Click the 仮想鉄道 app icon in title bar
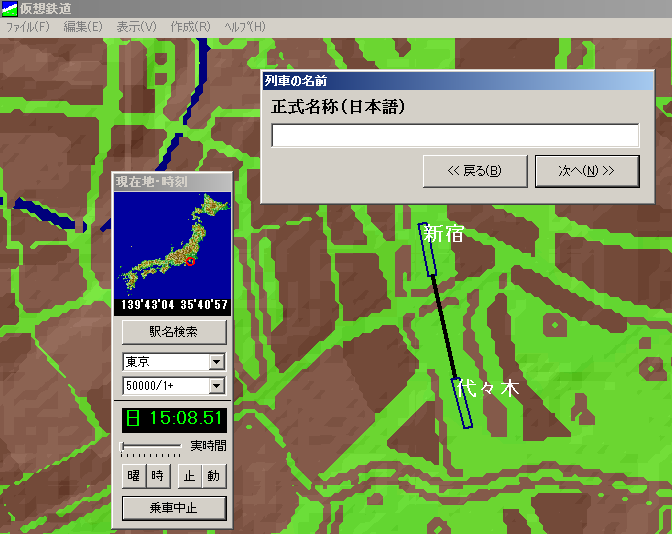Screen dimensions: 672x534 tap(9, 9)
